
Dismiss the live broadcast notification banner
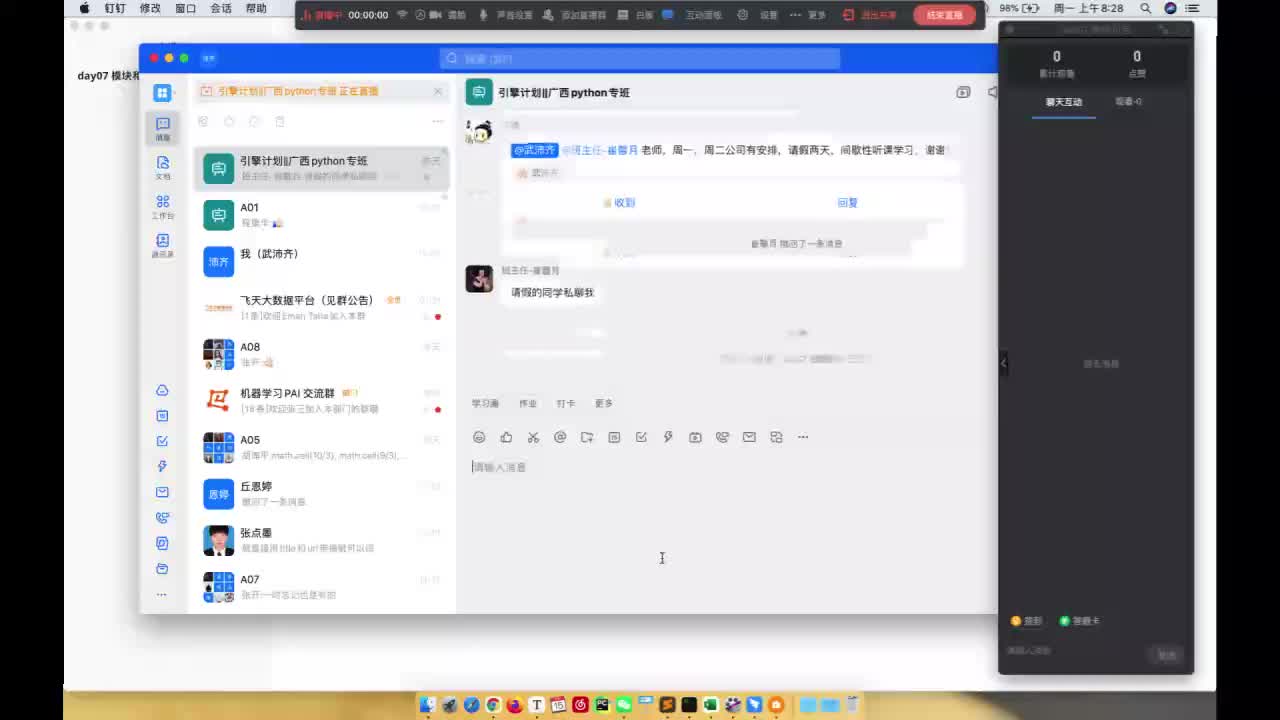[437, 91]
